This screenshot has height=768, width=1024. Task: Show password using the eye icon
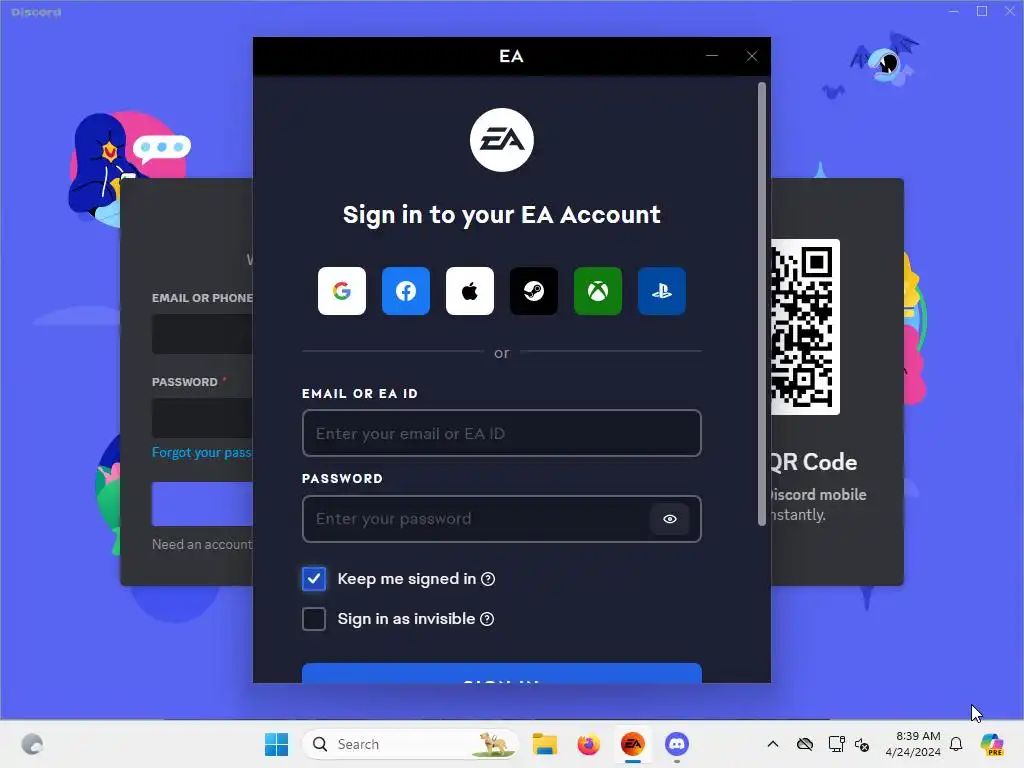(x=669, y=519)
